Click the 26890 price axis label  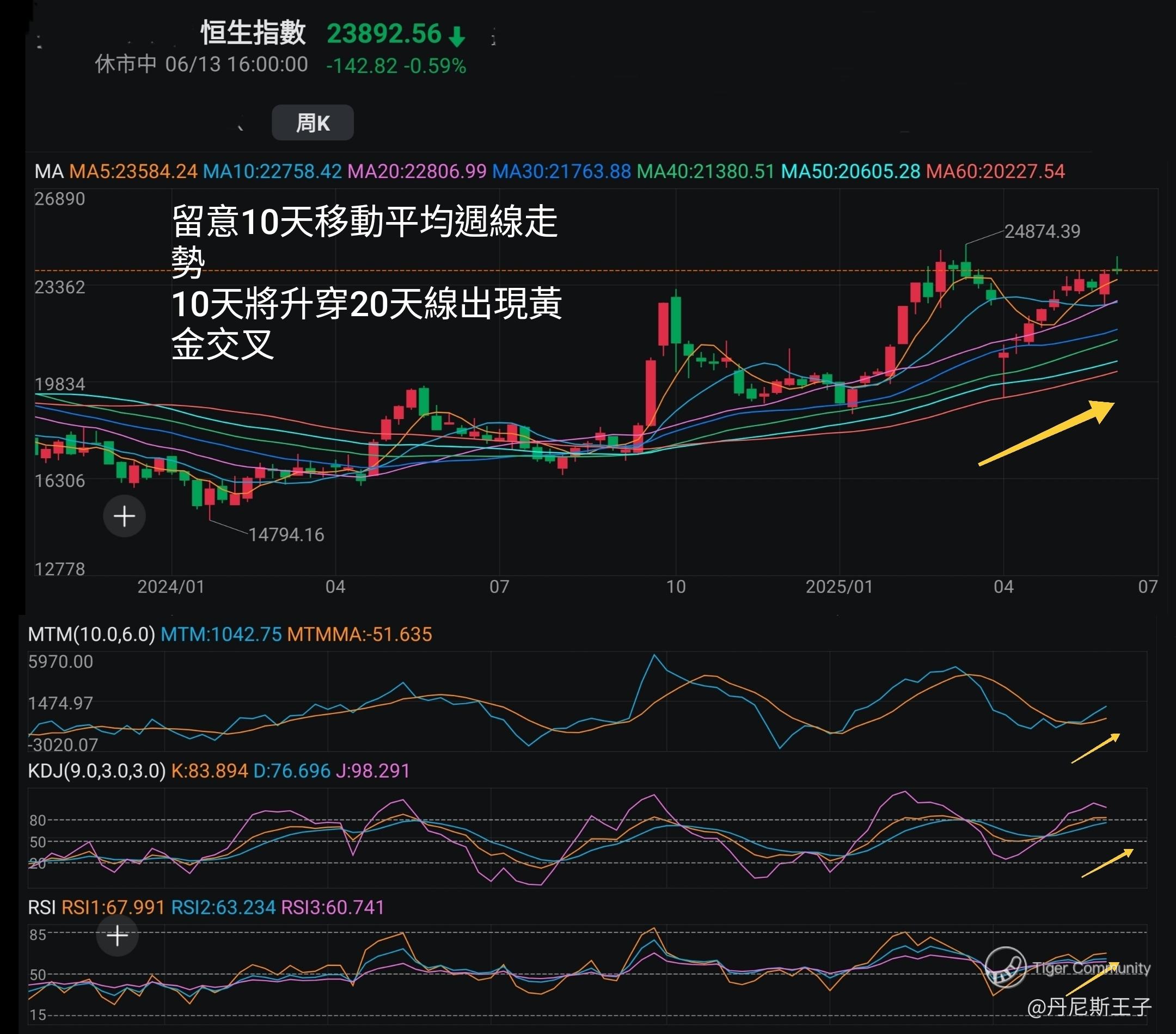59,199
